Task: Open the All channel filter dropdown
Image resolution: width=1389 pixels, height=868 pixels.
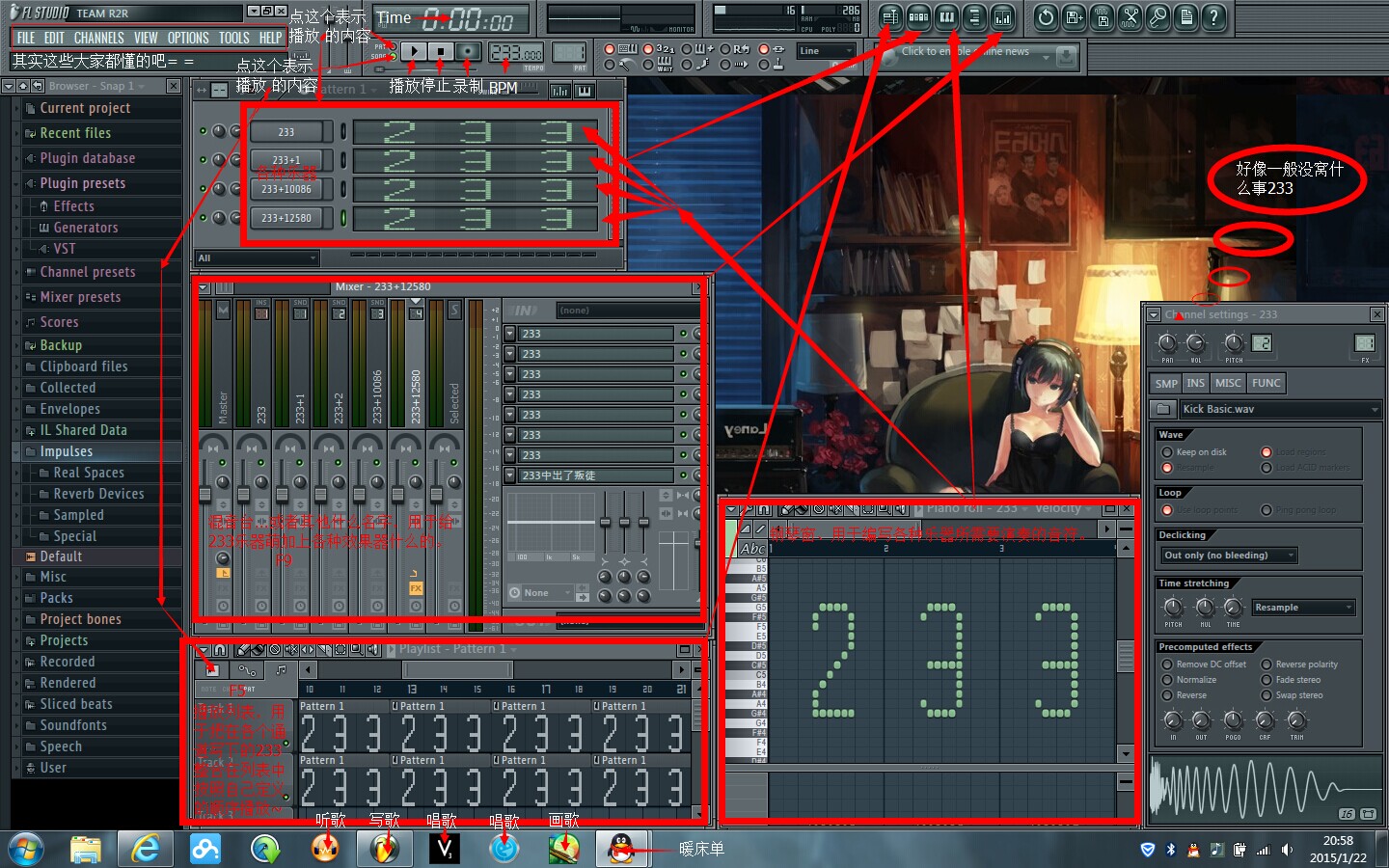Action: tap(257, 258)
